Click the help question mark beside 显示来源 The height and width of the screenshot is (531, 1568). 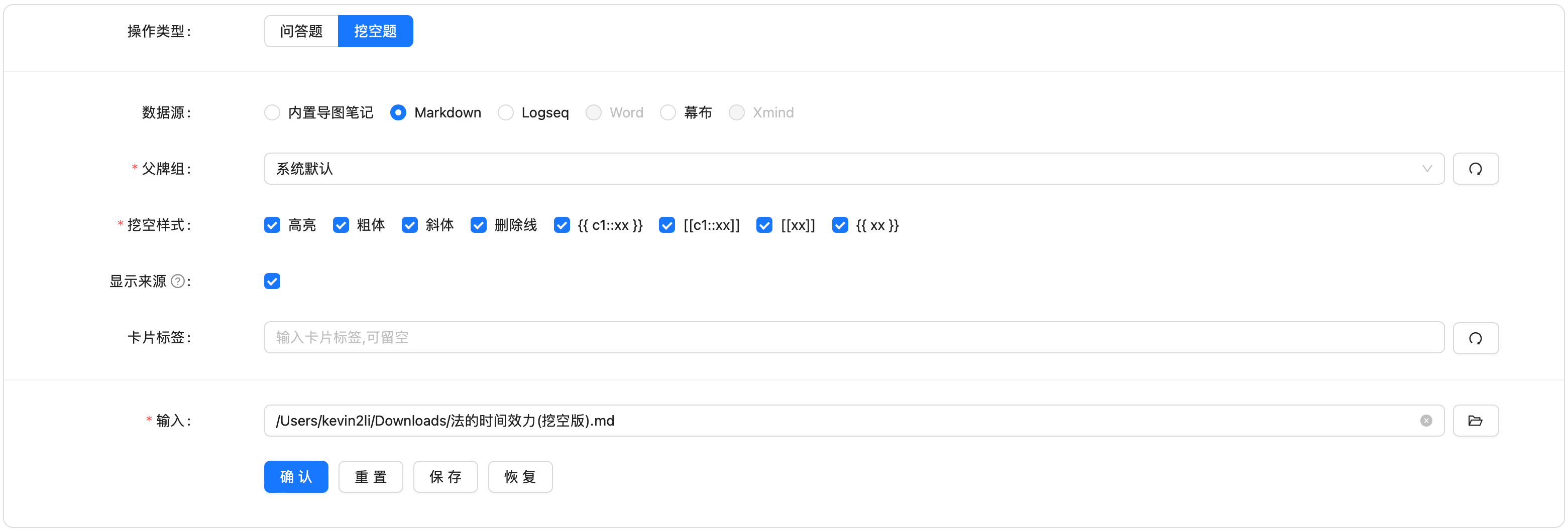click(178, 281)
